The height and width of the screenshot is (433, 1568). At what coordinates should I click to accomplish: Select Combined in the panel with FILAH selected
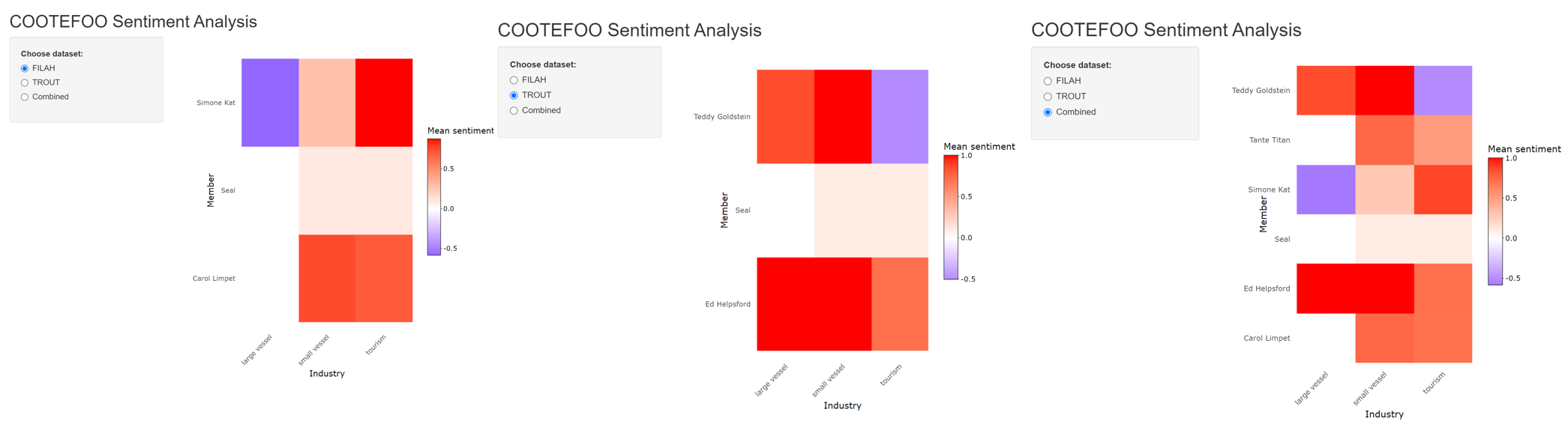25,97
